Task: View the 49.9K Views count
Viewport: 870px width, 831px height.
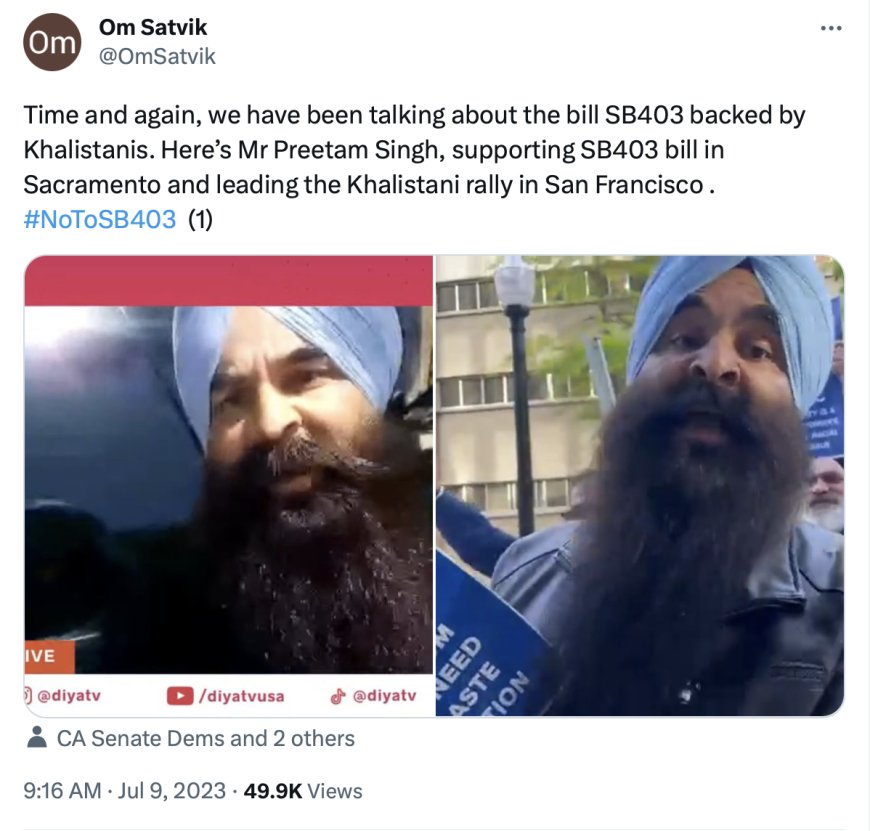Action: tap(303, 791)
